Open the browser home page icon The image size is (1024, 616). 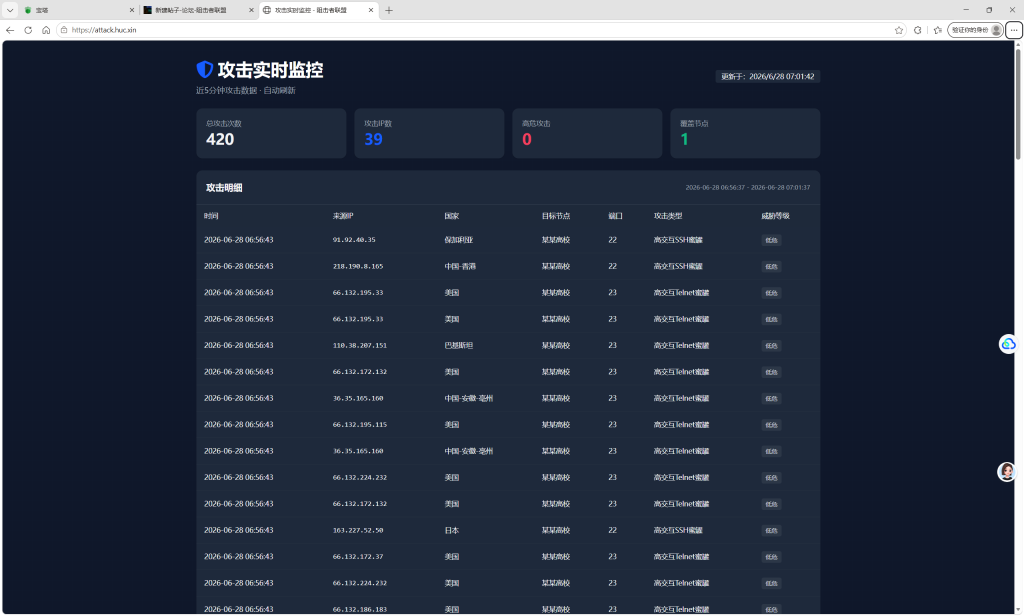click(46, 30)
